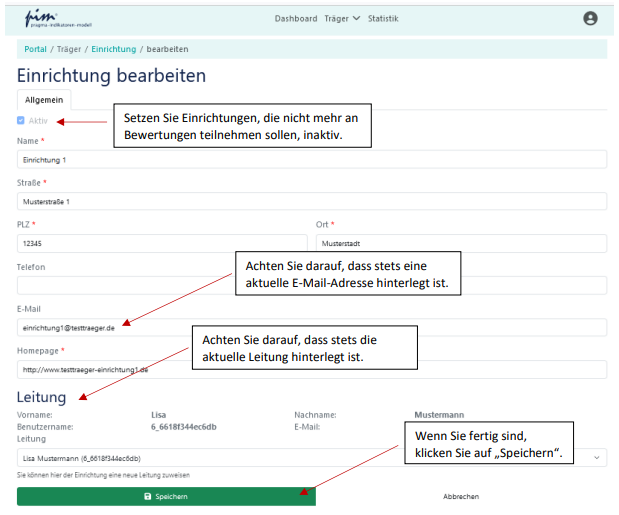Image resolution: width=619 pixels, height=515 pixels.
Task: Switch to the Allgemein tab
Action: pyautogui.click(x=44, y=100)
